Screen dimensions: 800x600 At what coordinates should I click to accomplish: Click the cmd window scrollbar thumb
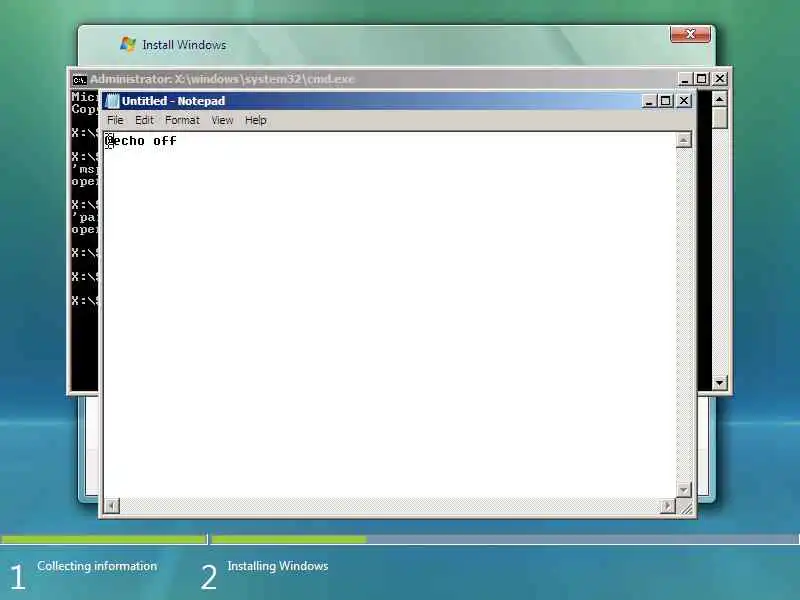(719, 118)
